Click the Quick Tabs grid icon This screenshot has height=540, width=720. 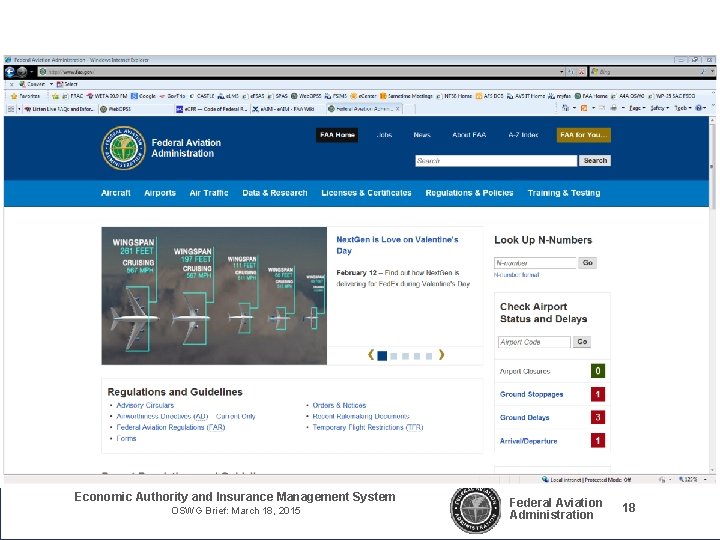(x=11, y=109)
